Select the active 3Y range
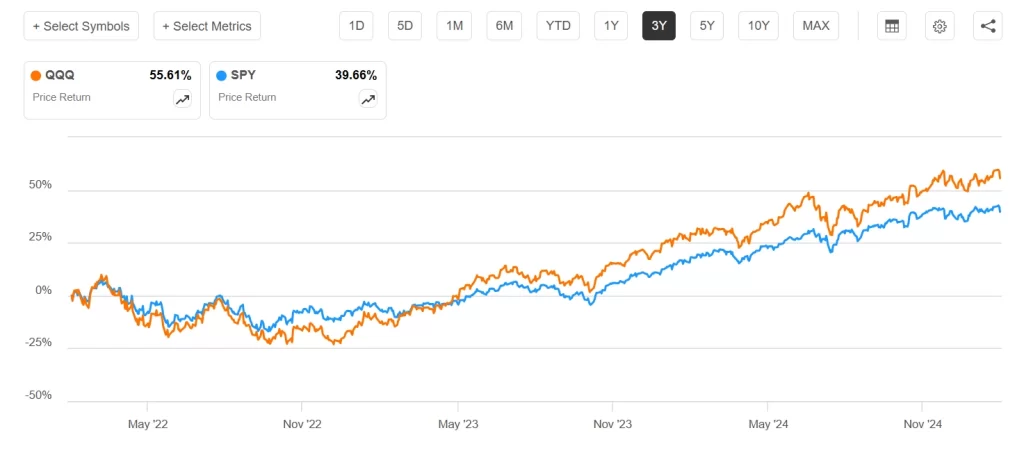This screenshot has width=1024, height=458. pyautogui.click(x=659, y=26)
